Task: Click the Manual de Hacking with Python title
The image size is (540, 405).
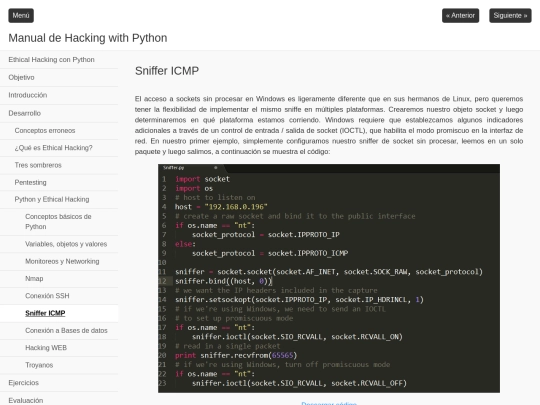Action: (88, 38)
